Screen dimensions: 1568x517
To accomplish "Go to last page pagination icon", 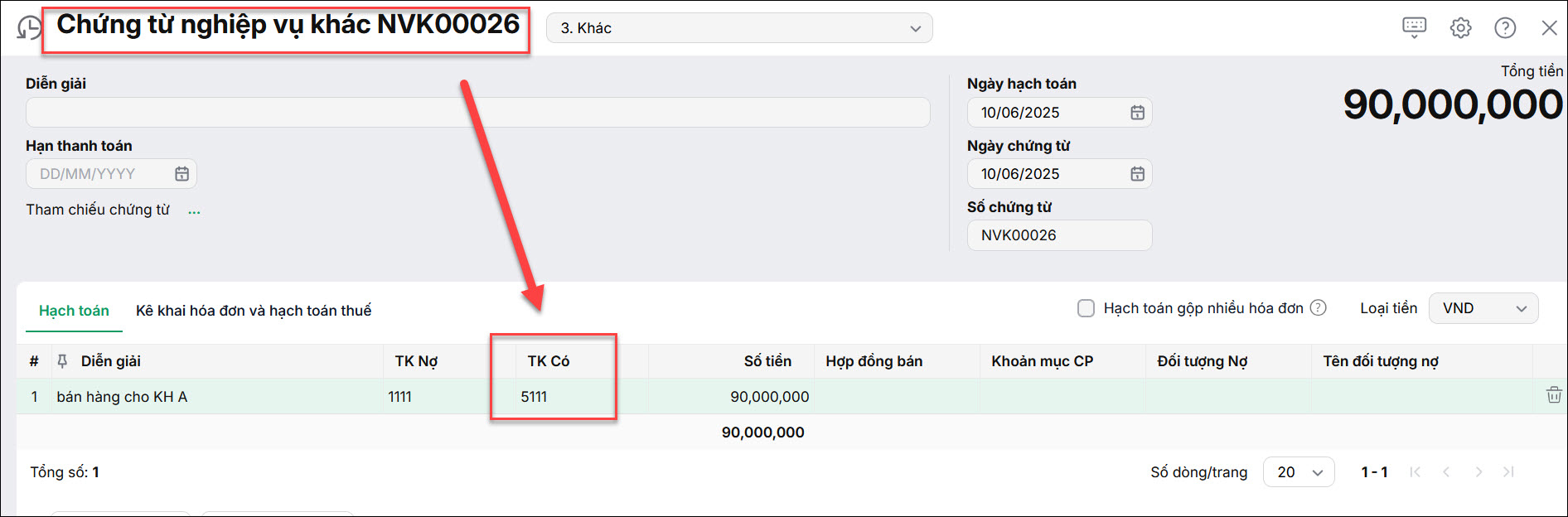I will point(1508,472).
